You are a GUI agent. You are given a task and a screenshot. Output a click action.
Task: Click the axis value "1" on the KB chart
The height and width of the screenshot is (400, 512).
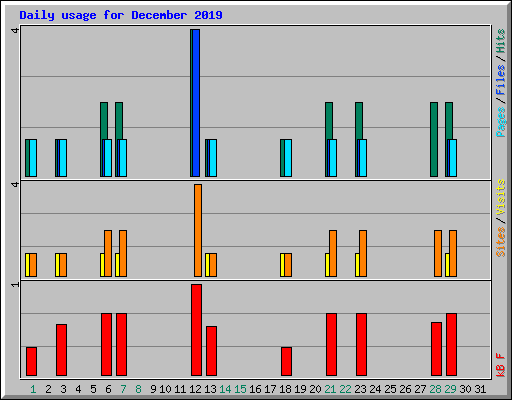(15, 284)
